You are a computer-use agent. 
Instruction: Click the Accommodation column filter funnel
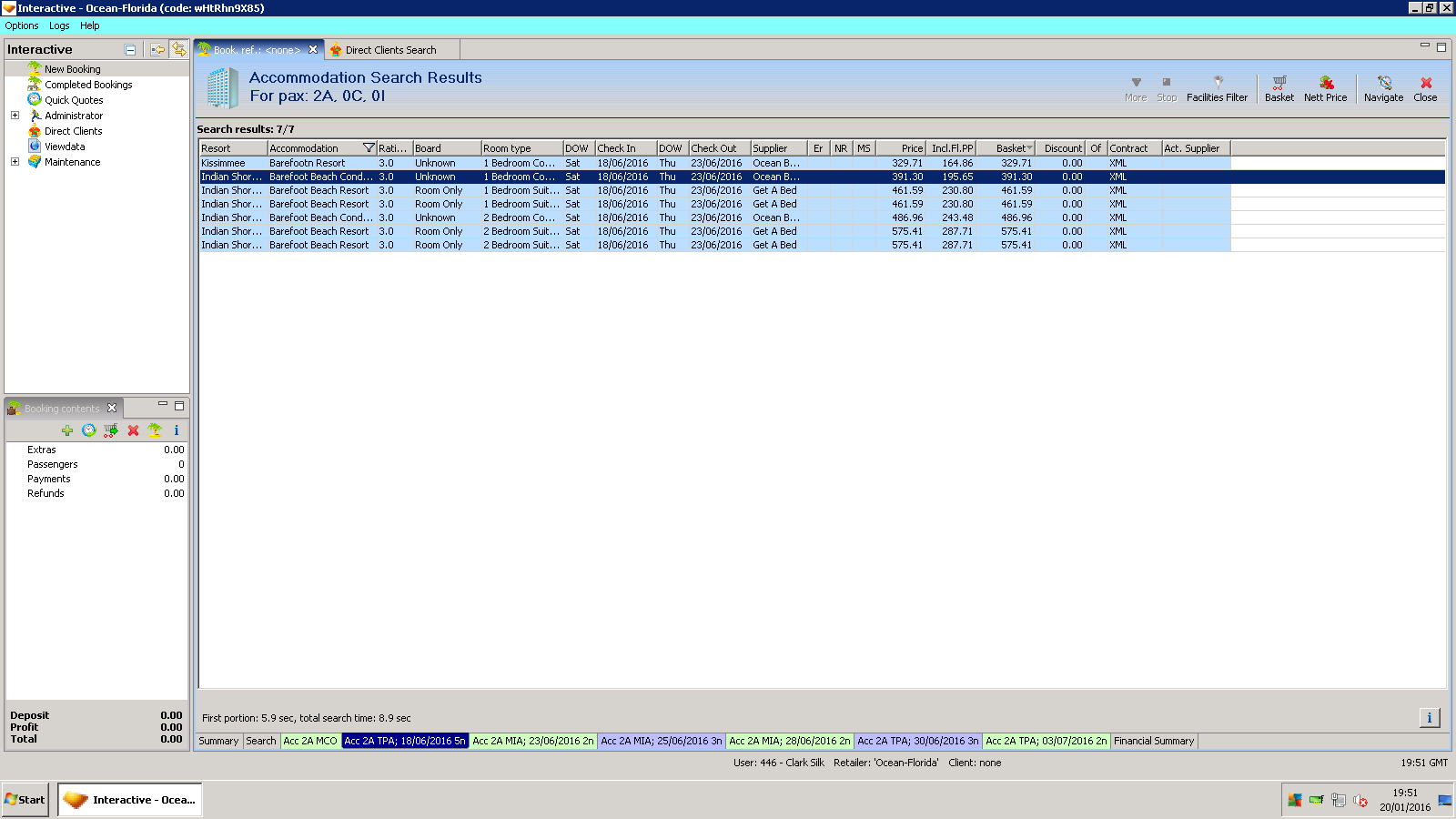tap(369, 148)
